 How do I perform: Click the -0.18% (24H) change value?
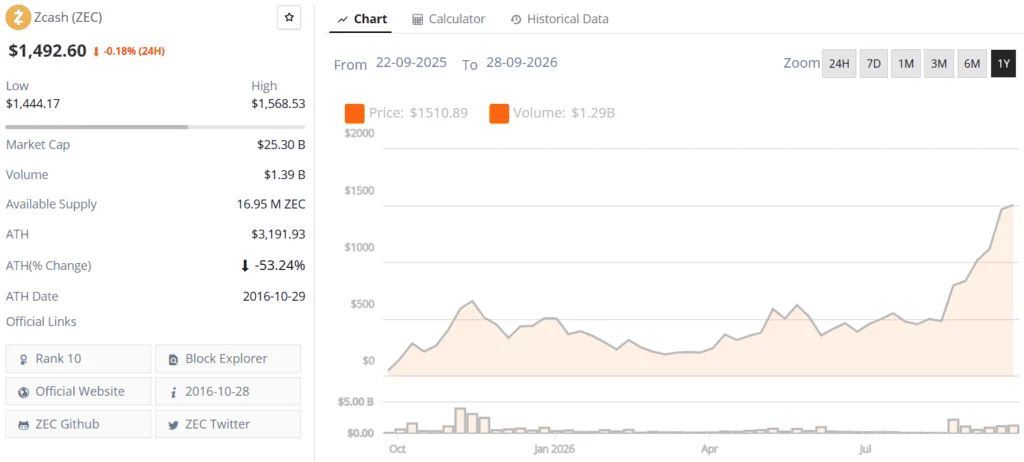133,51
